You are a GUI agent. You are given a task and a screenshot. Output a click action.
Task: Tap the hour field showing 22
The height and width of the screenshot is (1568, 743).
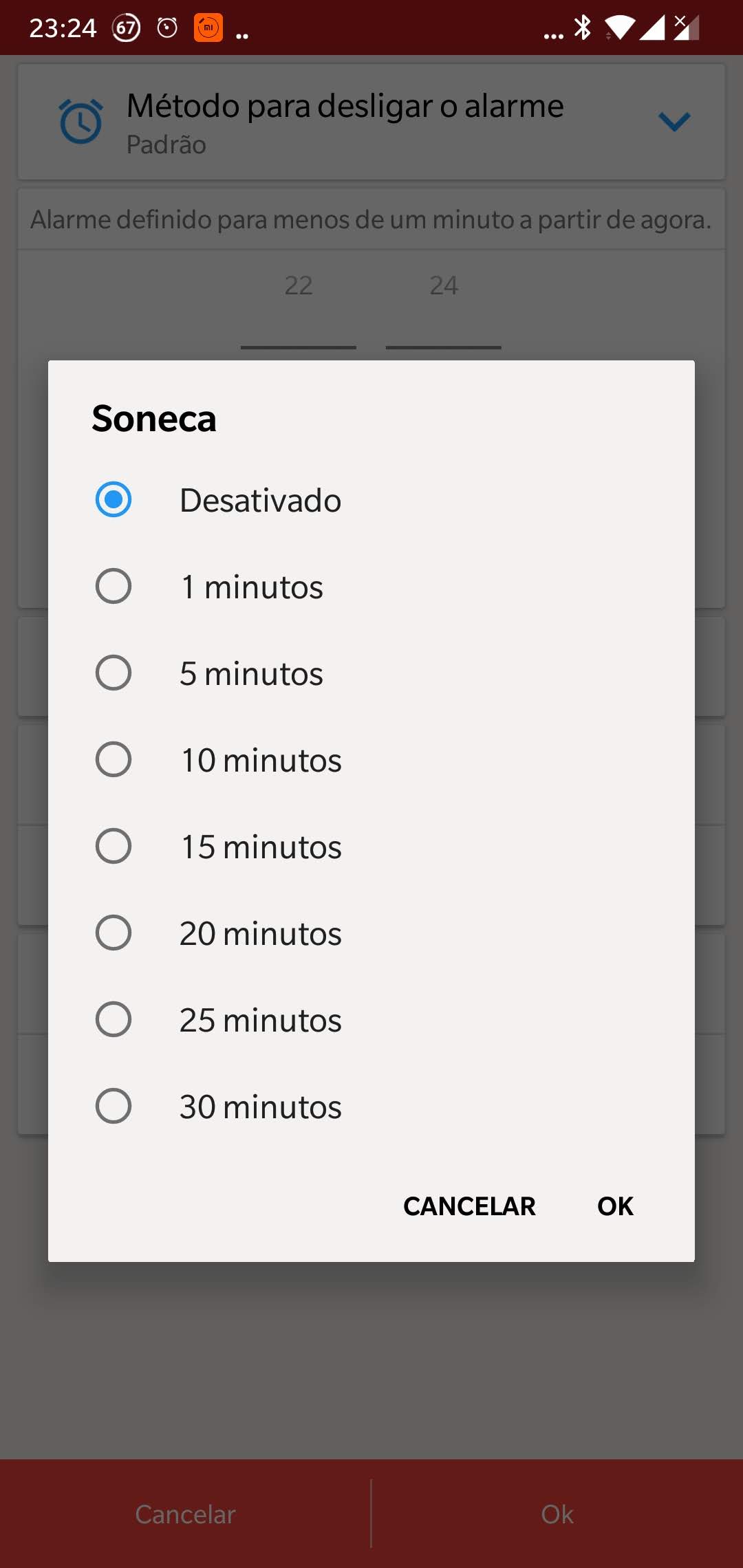[299, 285]
